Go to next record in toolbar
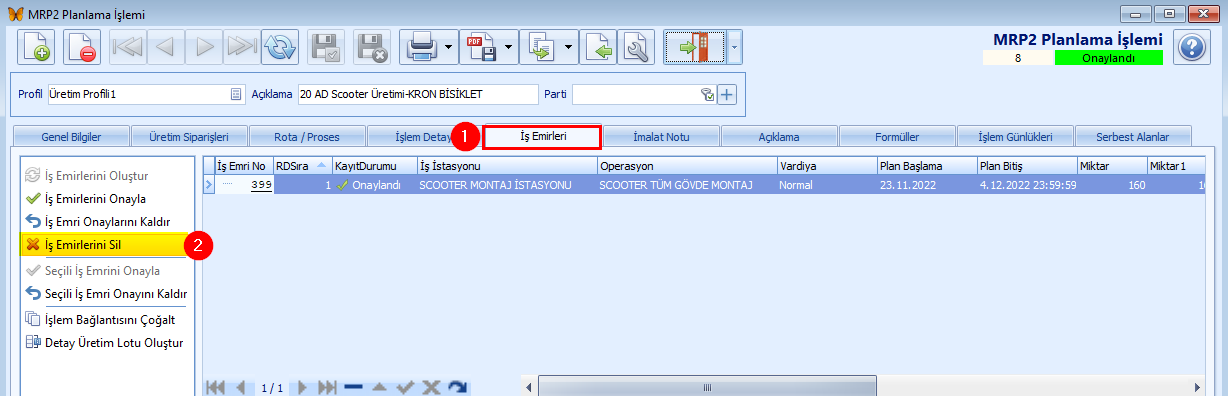Image resolution: width=1228 pixels, height=396 pixels. click(x=206, y=47)
